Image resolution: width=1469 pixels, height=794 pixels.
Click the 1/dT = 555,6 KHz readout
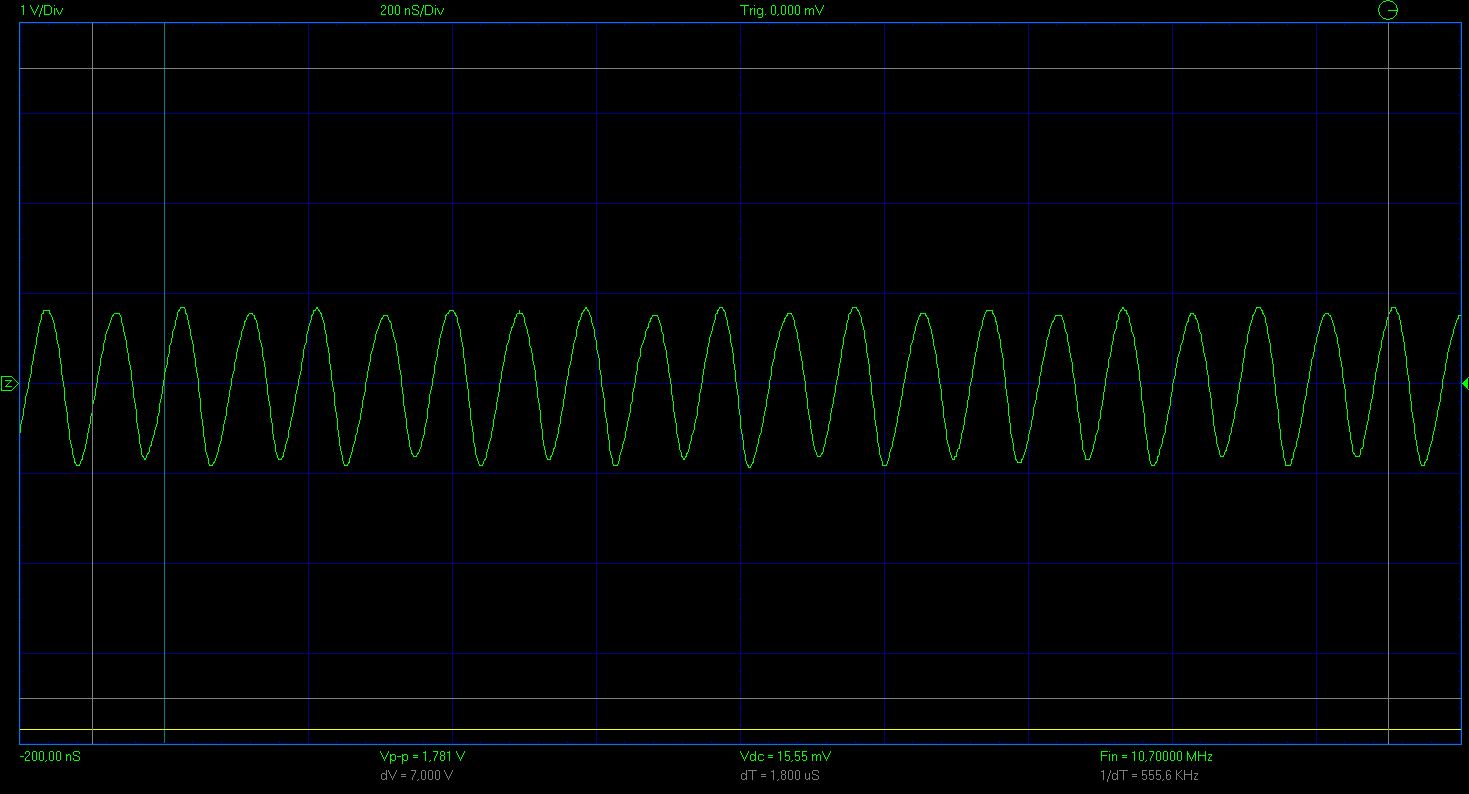tap(1148, 776)
